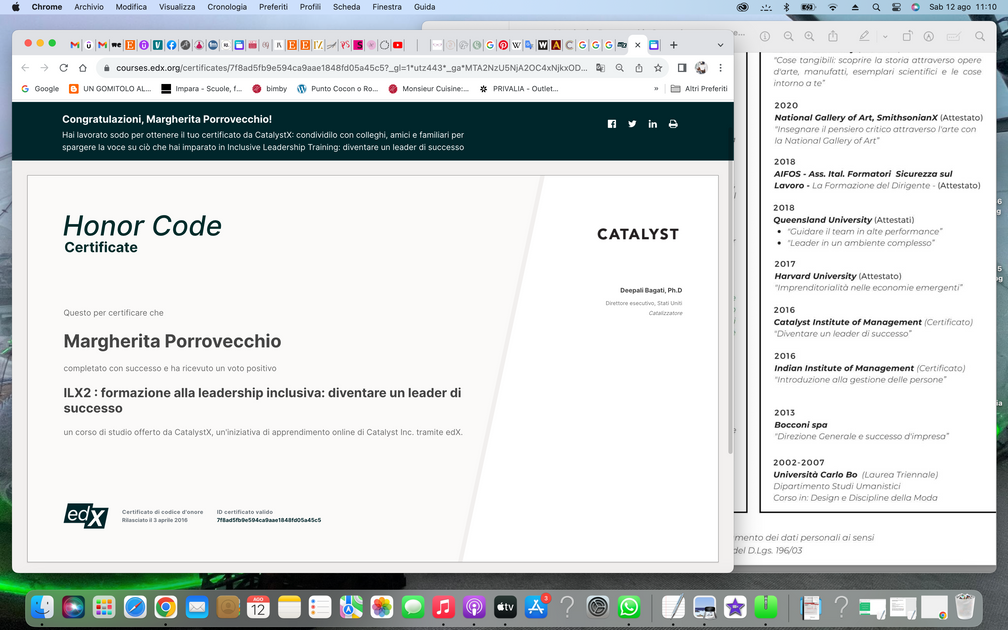Translate this page icon in address bar
The width and height of the screenshot is (1008, 630).
(600, 68)
